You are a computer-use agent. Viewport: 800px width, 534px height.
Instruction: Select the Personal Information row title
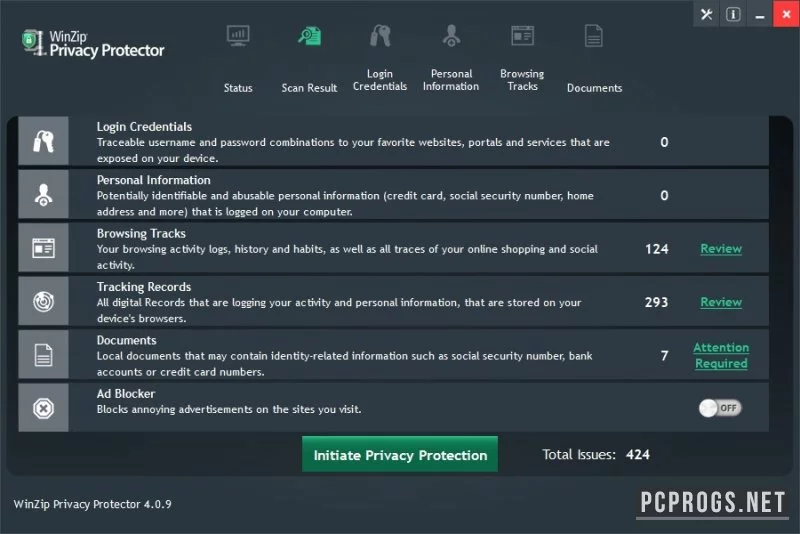(154, 180)
